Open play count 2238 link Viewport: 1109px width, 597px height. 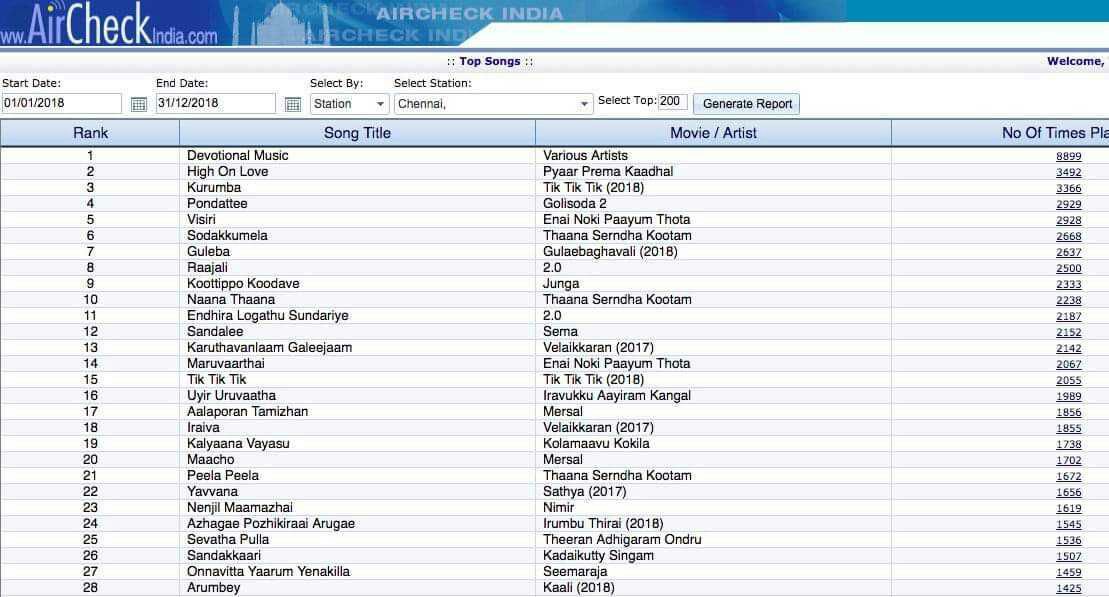pos(1069,301)
